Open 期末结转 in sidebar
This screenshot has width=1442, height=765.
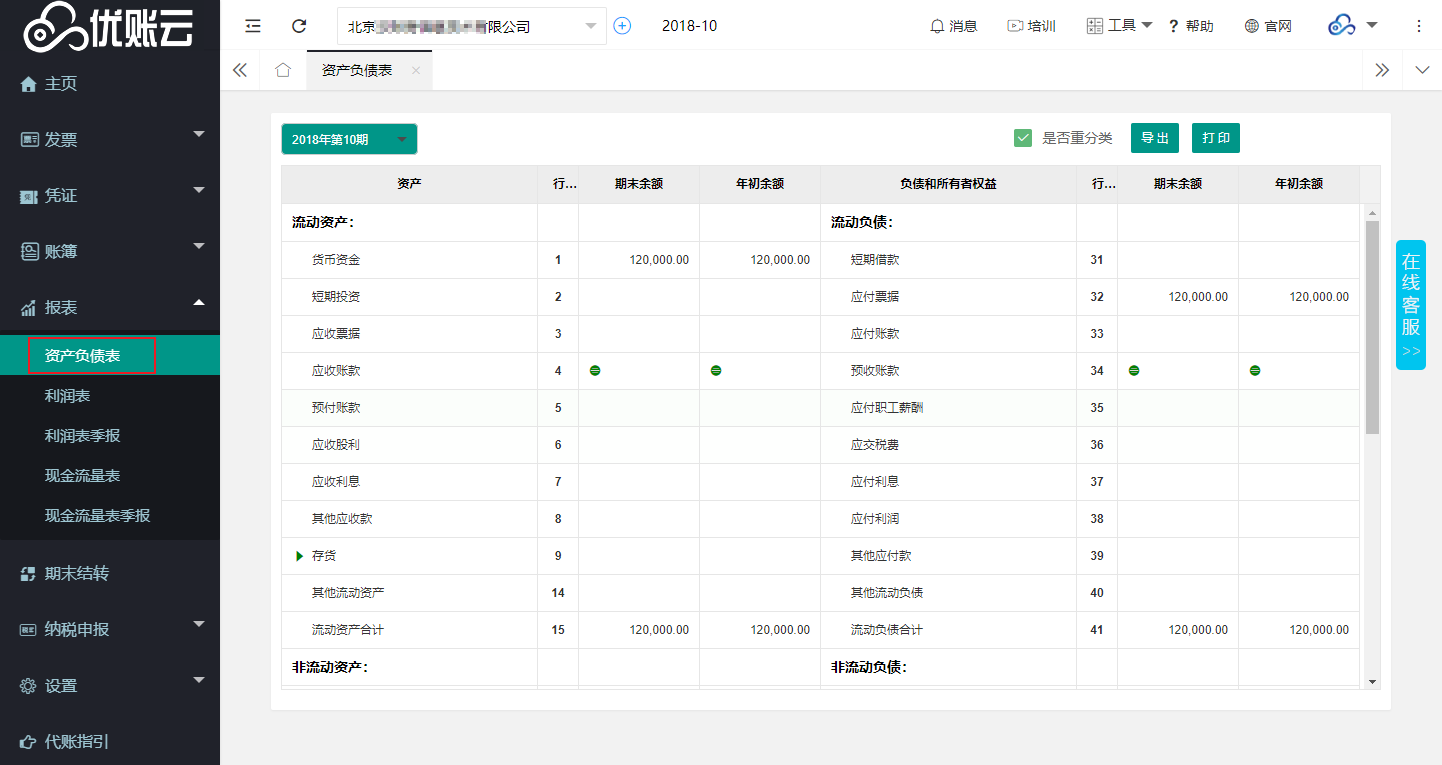(110, 573)
